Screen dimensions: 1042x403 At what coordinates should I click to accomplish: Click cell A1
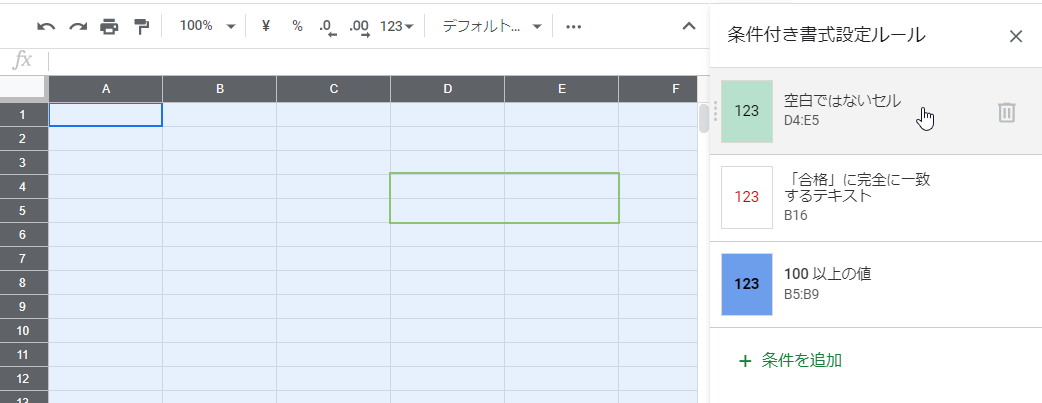(x=106, y=114)
